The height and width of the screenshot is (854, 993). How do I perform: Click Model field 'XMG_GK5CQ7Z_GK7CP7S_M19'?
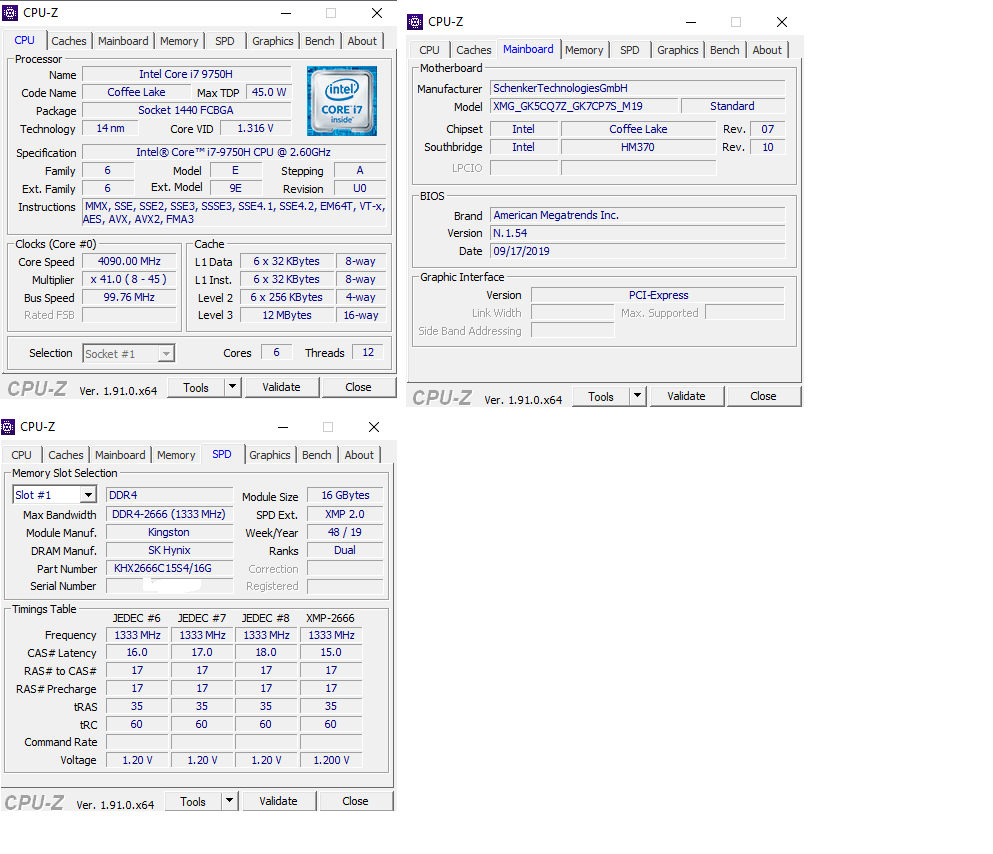point(584,106)
